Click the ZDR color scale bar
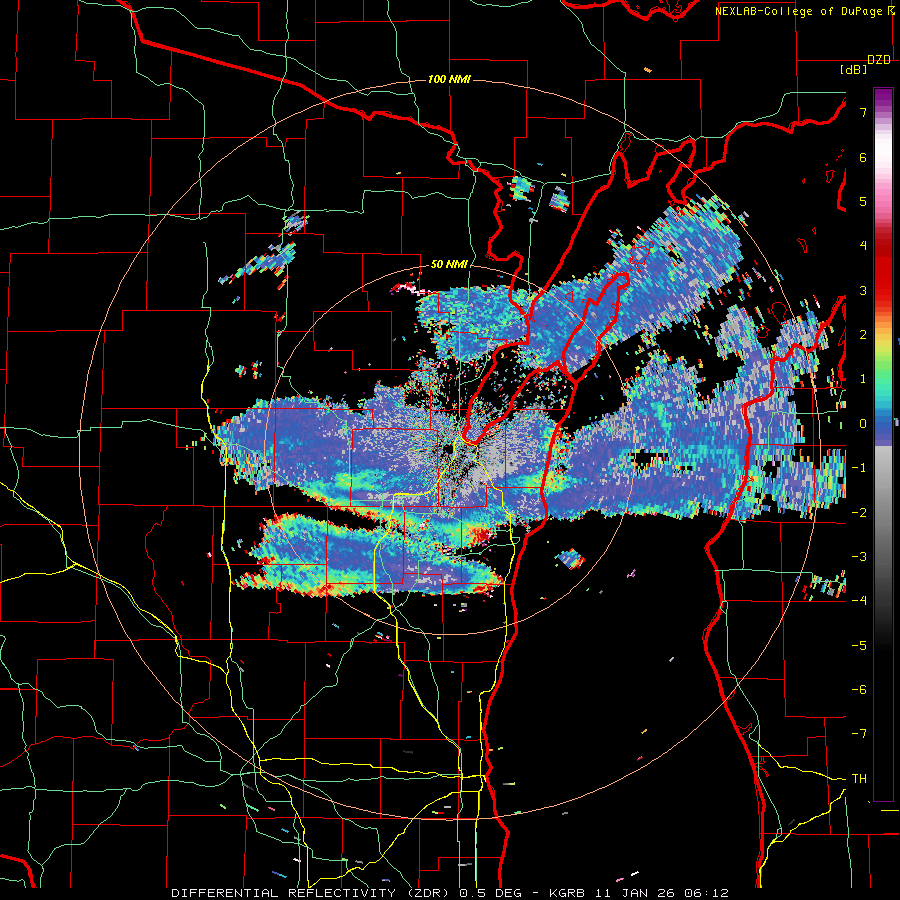This screenshot has width=900, height=900. click(x=883, y=444)
